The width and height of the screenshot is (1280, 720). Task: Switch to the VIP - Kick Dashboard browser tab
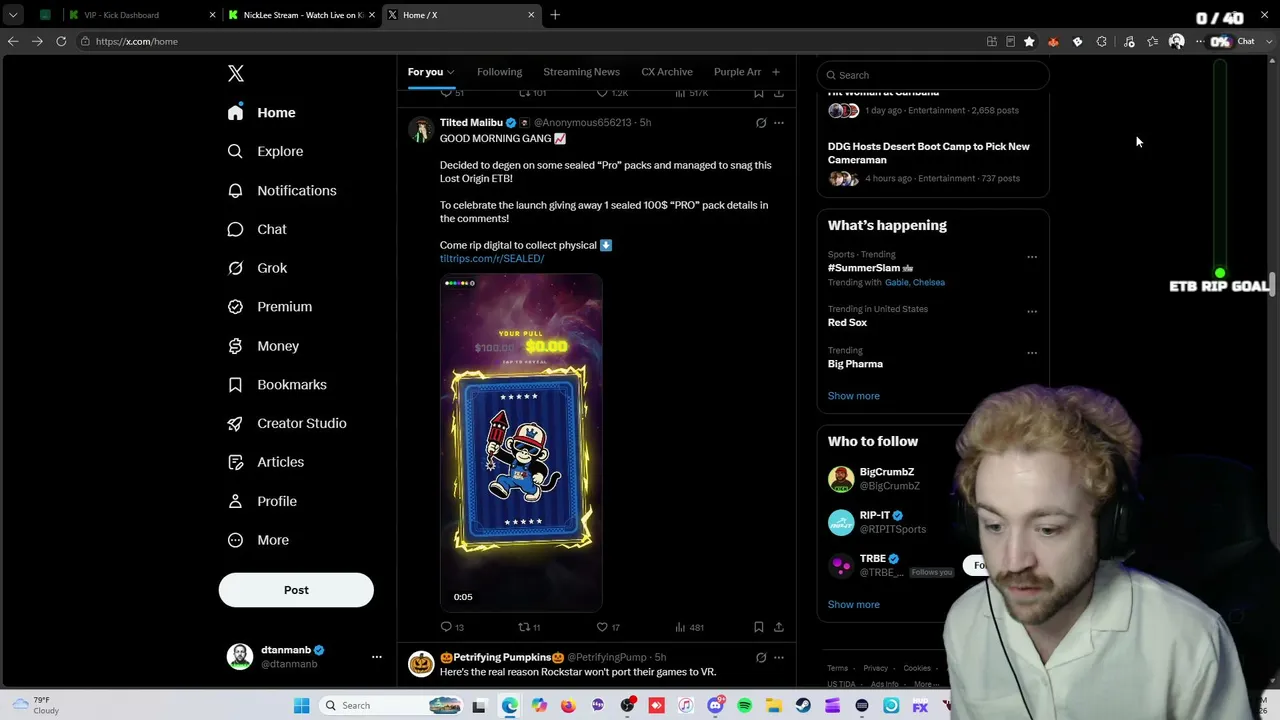click(x=142, y=15)
